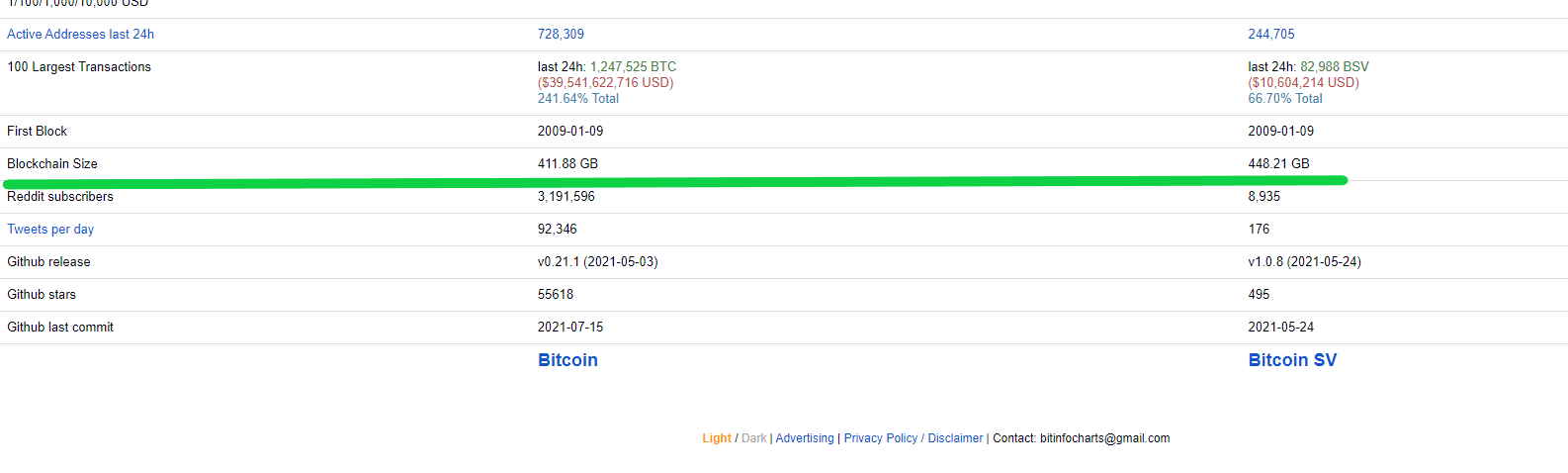Select Bitcoin SV Reddit subscribers 8,935
Viewport: 1568px width, 473px height.
coord(1263,196)
